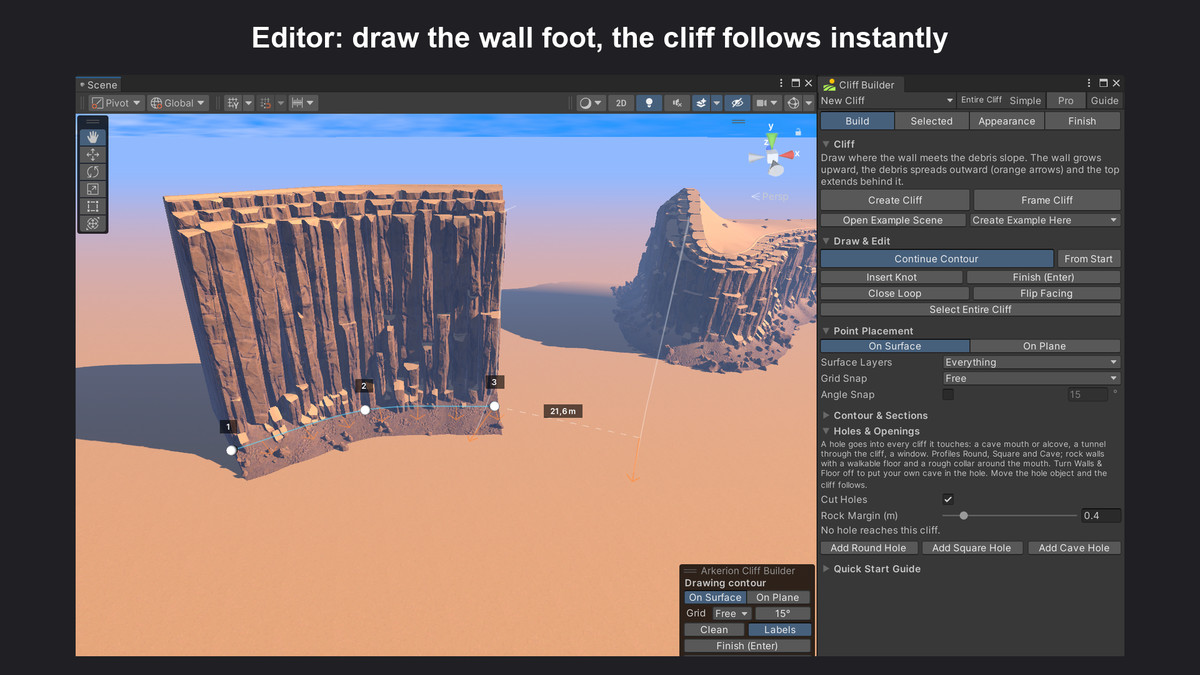The image size is (1200, 675).
Task: Select the Rect transform tool
Action: click(93, 206)
